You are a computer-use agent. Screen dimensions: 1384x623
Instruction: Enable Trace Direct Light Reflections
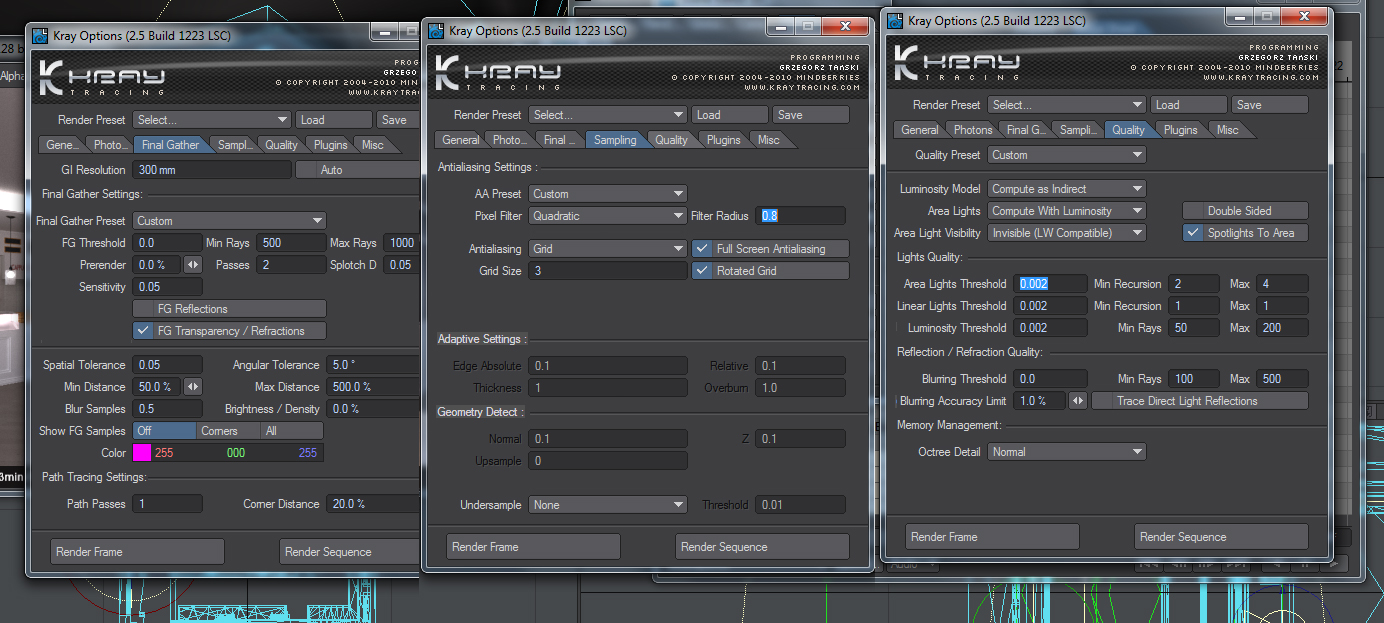[x=1198, y=401]
